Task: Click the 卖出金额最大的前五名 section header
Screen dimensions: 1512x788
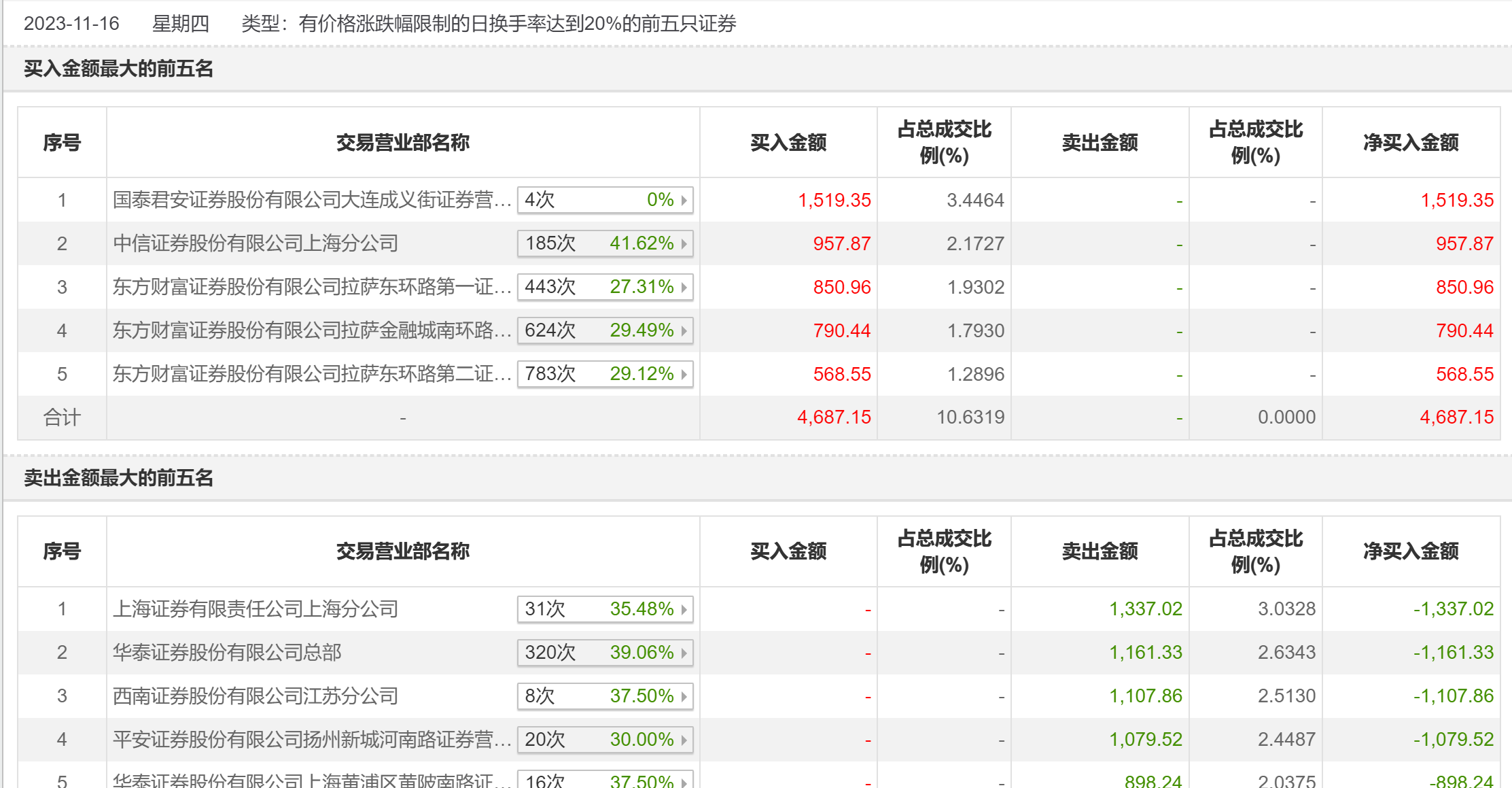Action: click(x=119, y=478)
